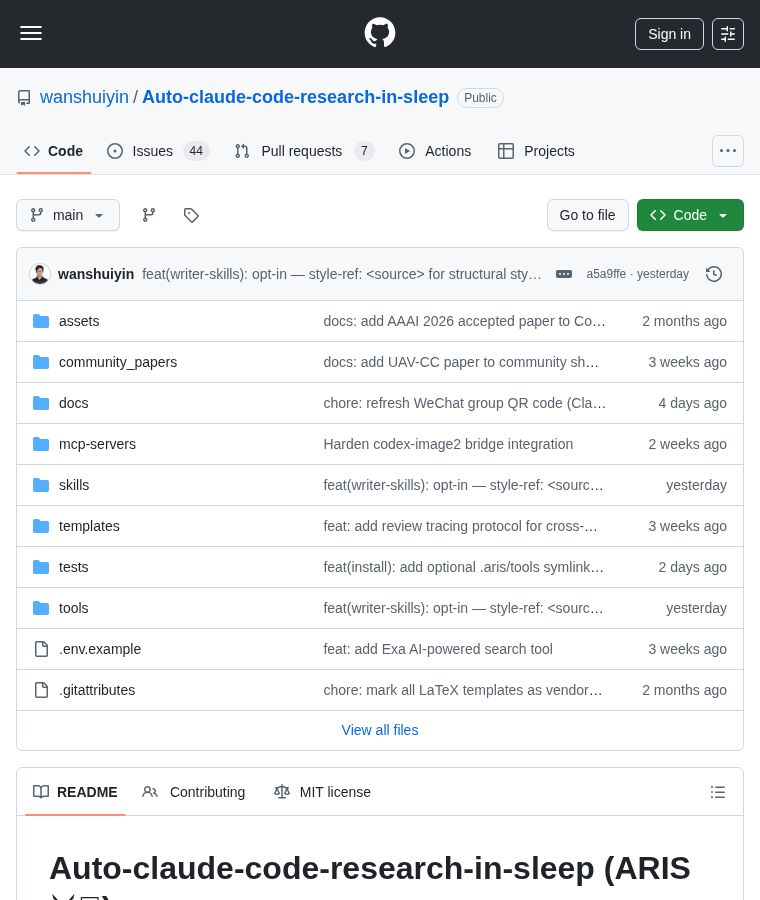The width and height of the screenshot is (760, 900).
Task: Click the Public visibility label
Action: (x=480, y=98)
